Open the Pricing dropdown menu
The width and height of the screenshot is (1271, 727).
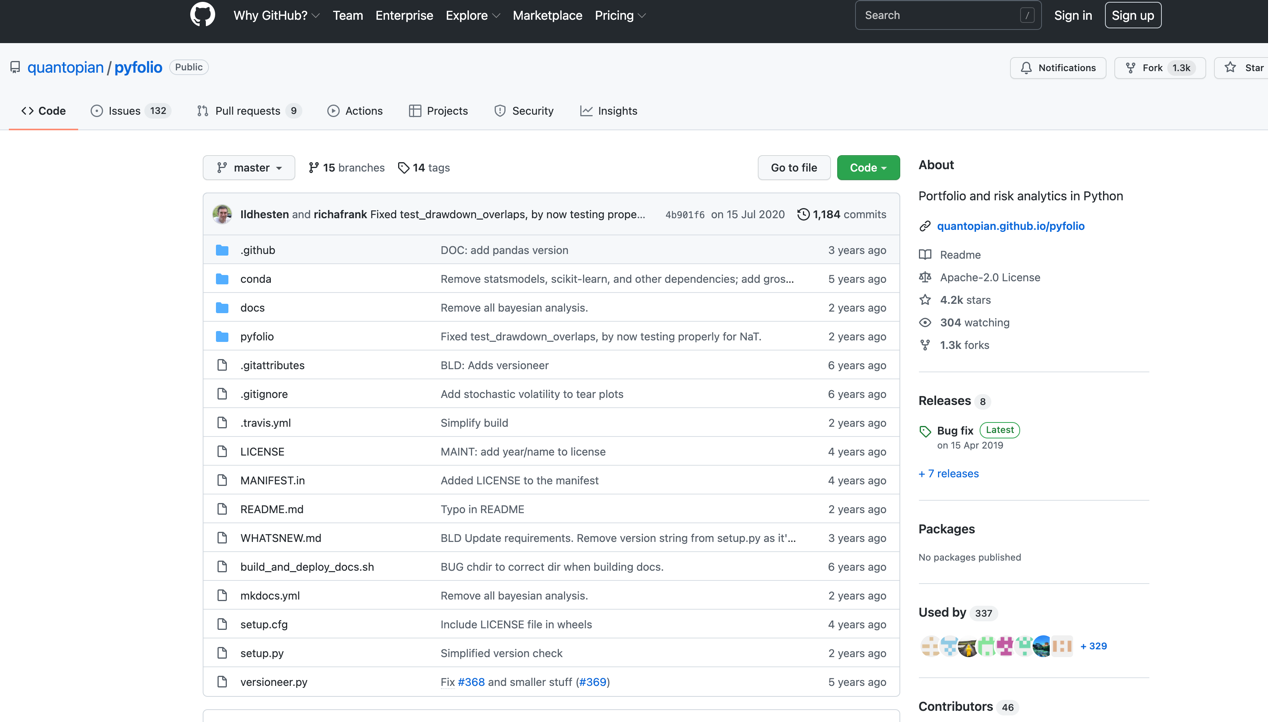(621, 16)
